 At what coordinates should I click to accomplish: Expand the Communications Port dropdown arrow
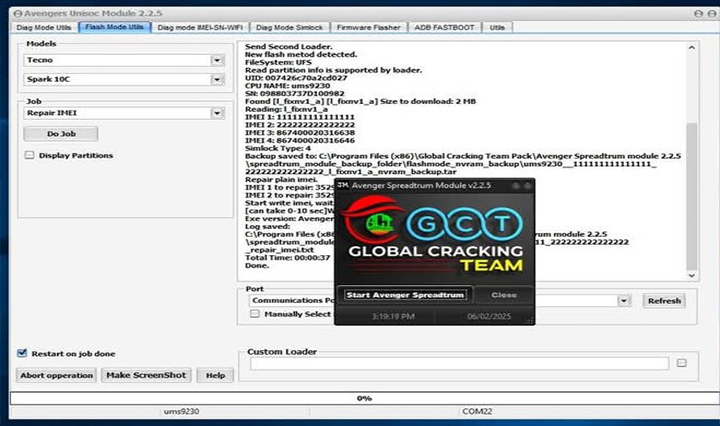tap(623, 301)
